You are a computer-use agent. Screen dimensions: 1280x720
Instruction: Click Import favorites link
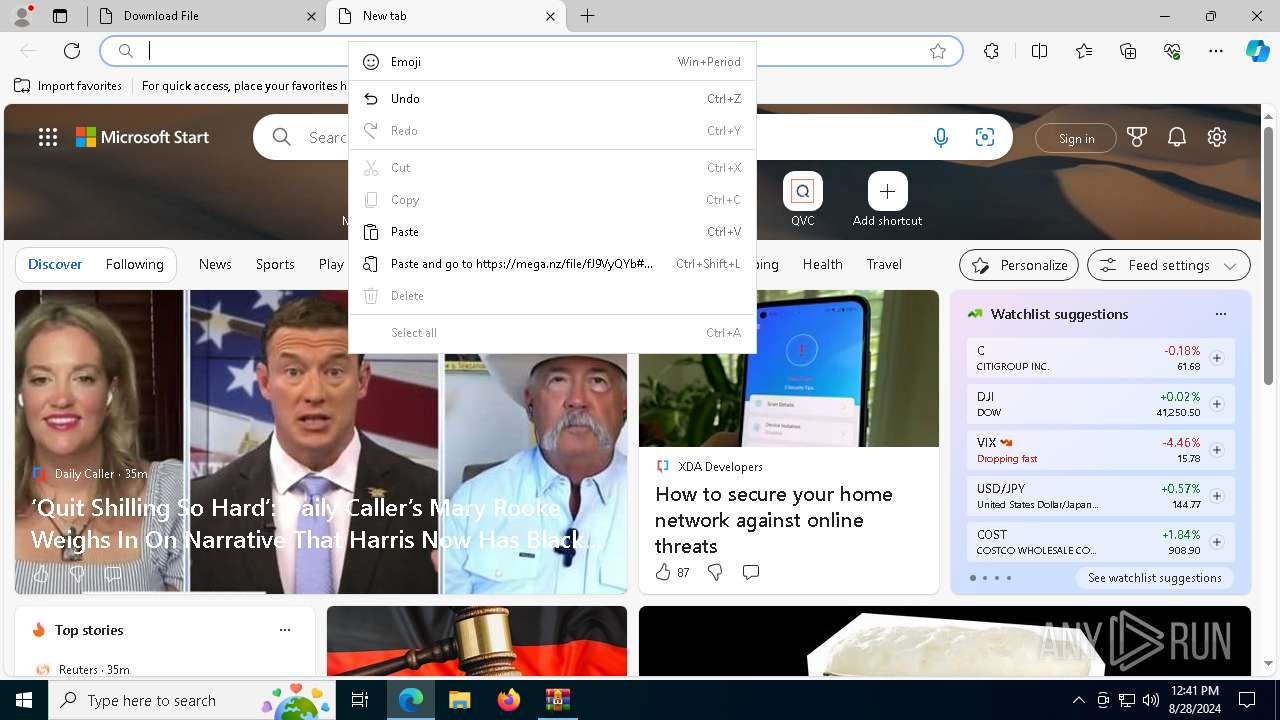[x=68, y=86]
